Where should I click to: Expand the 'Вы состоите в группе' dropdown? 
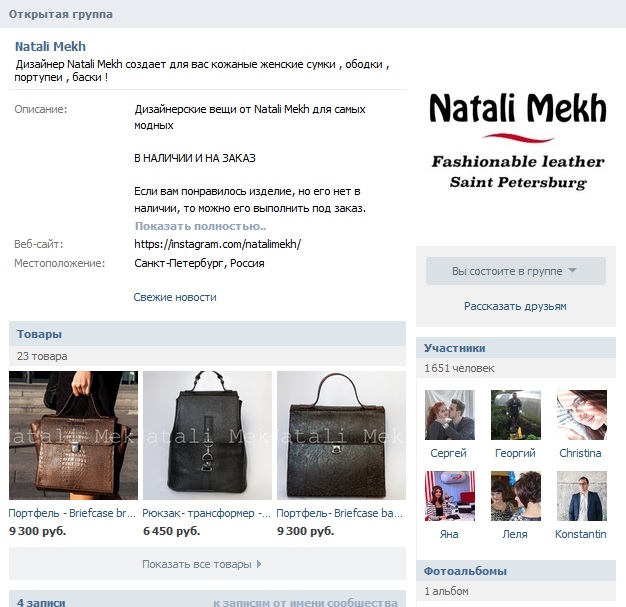[x=516, y=271]
